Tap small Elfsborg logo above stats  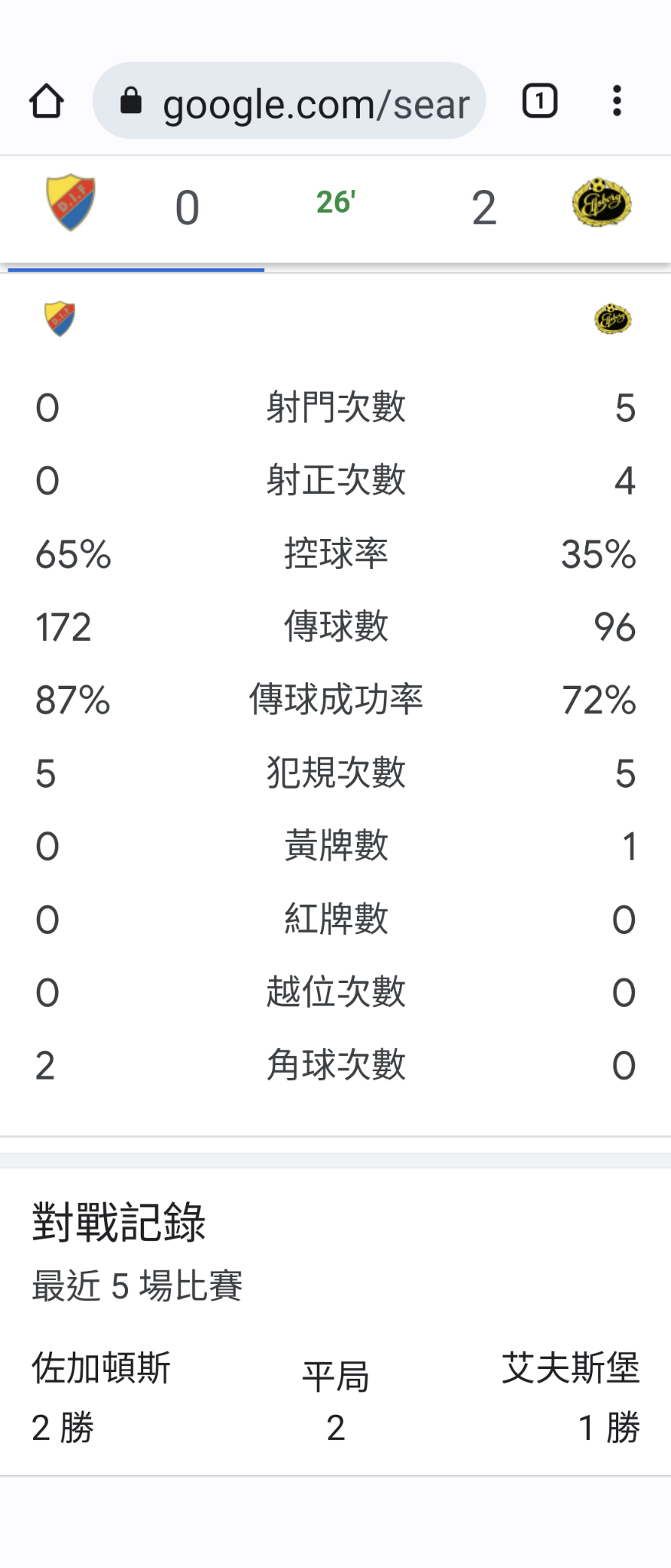point(613,318)
